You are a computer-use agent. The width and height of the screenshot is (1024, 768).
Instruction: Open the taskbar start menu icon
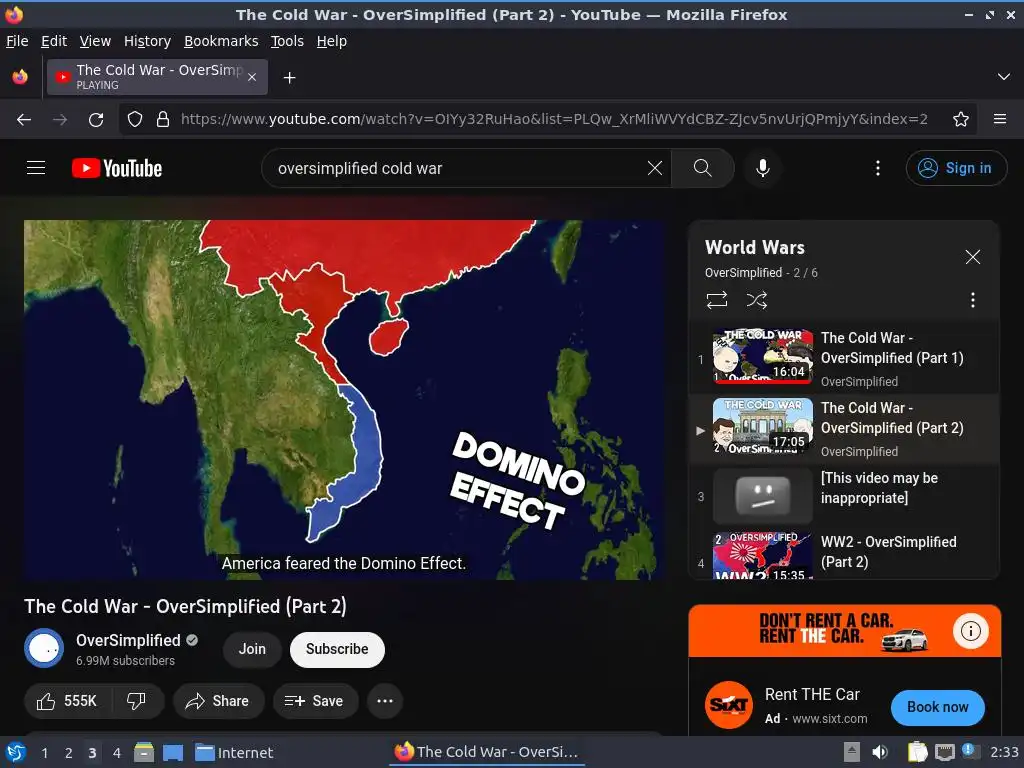coord(16,752)
